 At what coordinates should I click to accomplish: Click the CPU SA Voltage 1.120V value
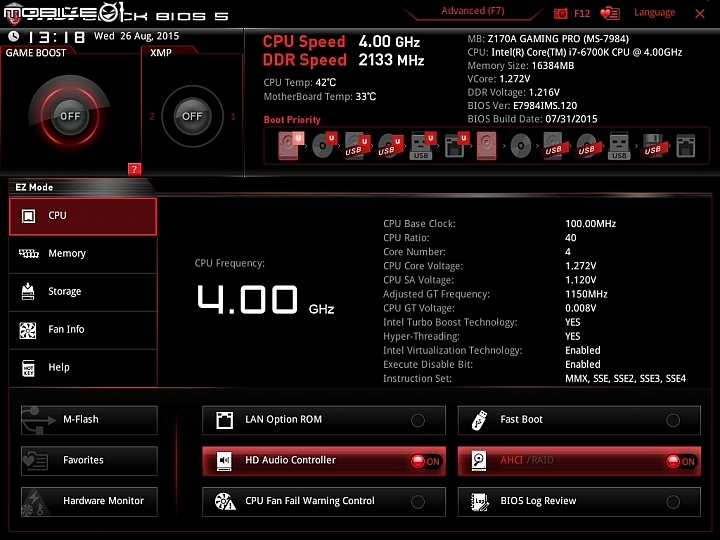(x=580, y=280)
